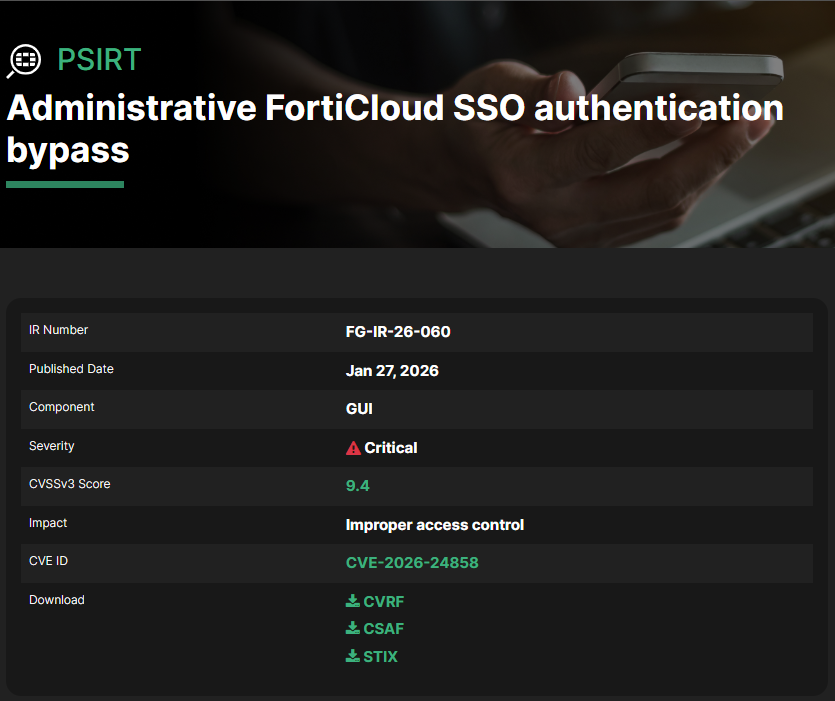Download the STIX advisory file
The height and width of the screenshot is (701, 835).
[x=381, y=657]
